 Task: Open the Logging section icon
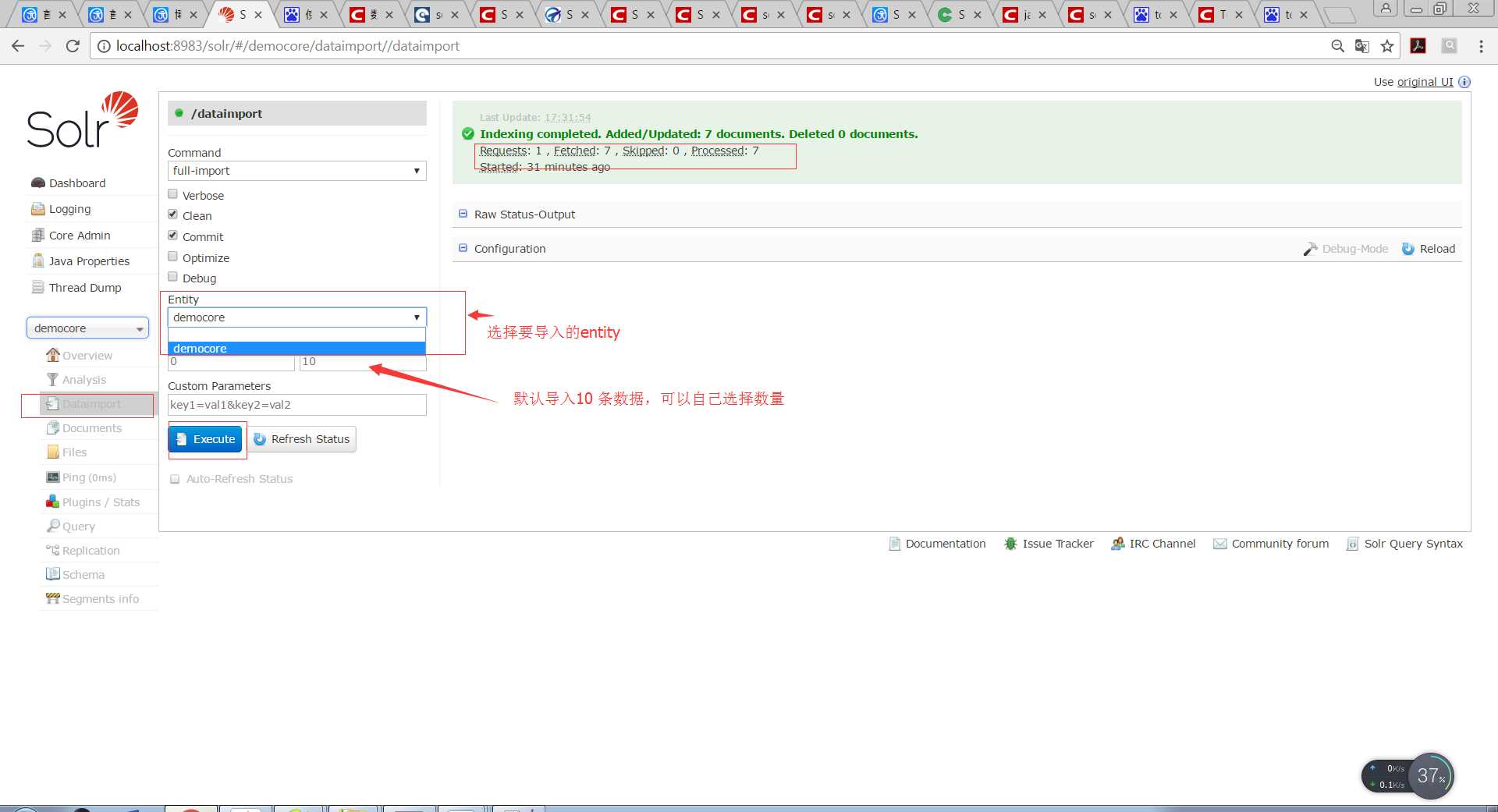pyautogui.click(x=37, y=209)
